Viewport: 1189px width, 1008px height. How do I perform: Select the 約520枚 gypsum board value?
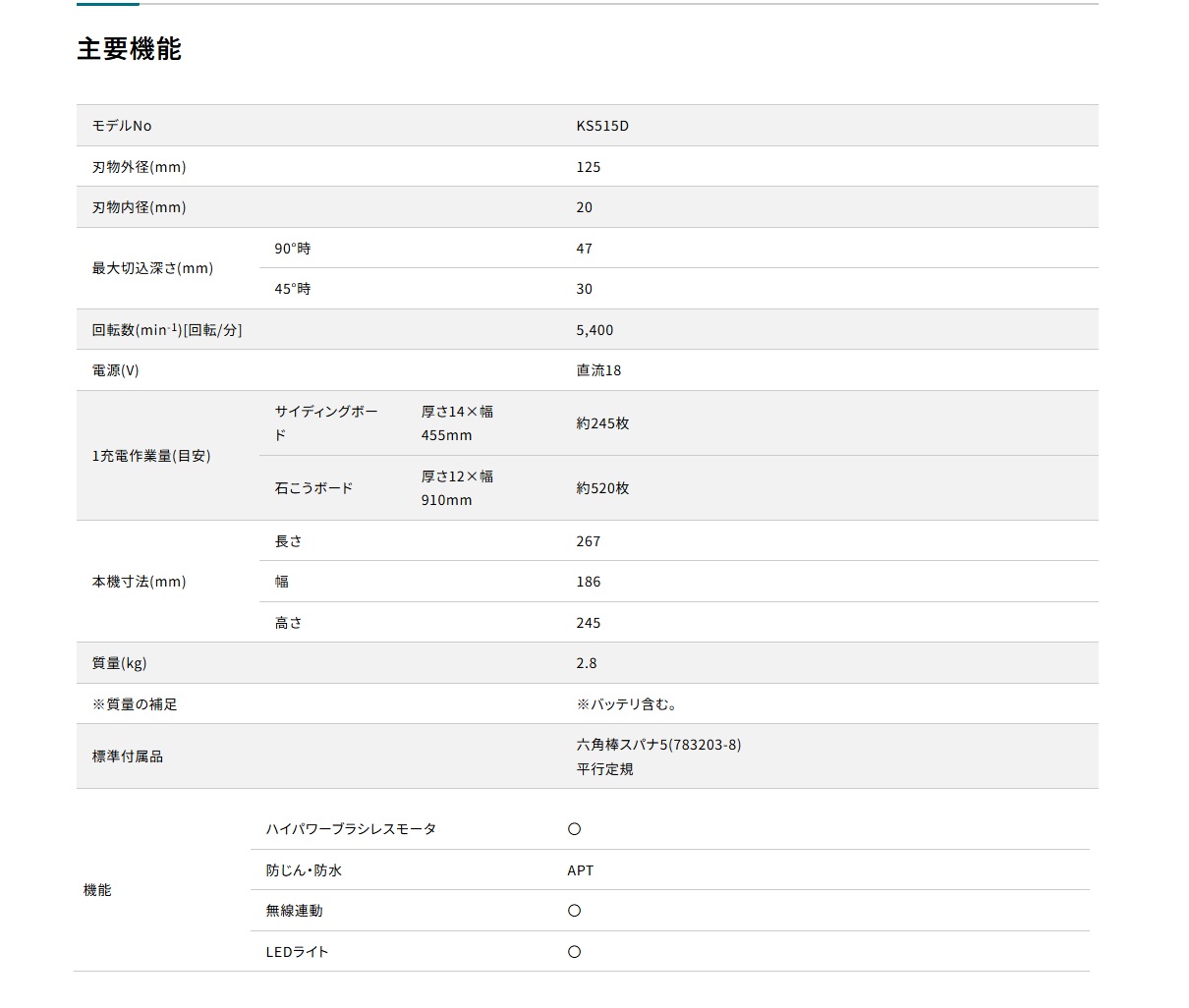[602, 488]
